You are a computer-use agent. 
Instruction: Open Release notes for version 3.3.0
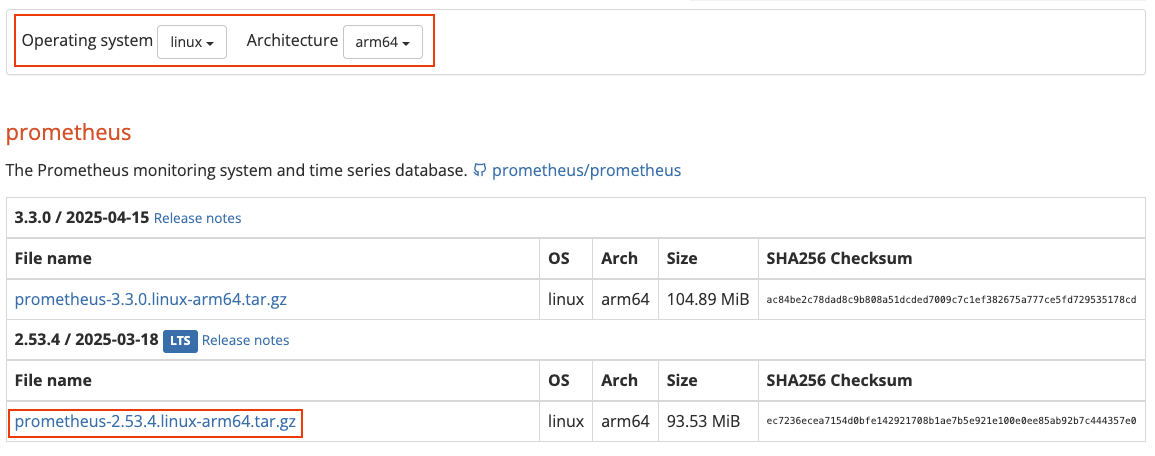pyautogui.click(x=197, y=218)
